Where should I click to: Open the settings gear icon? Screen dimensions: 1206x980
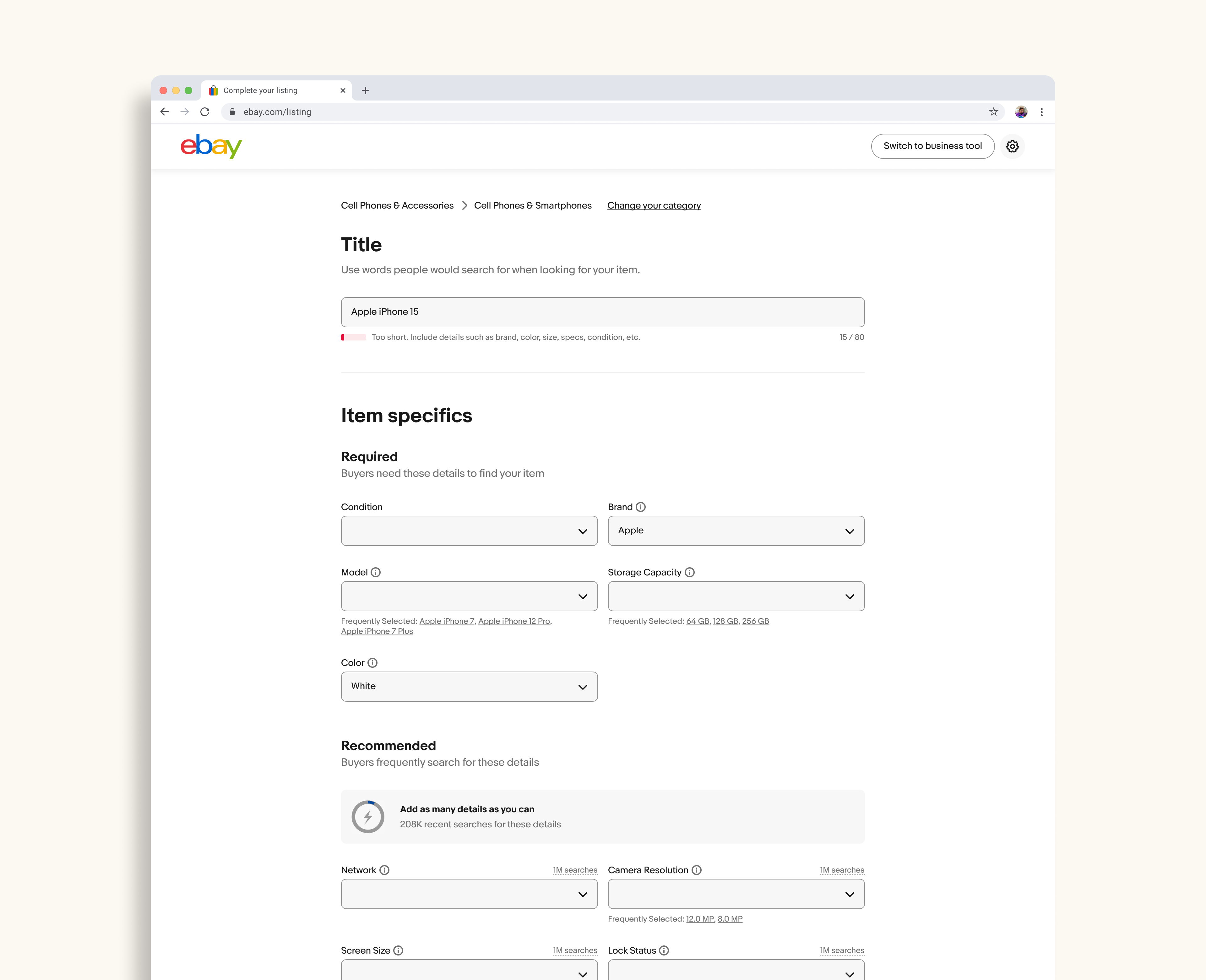[x=1013, y=146]
